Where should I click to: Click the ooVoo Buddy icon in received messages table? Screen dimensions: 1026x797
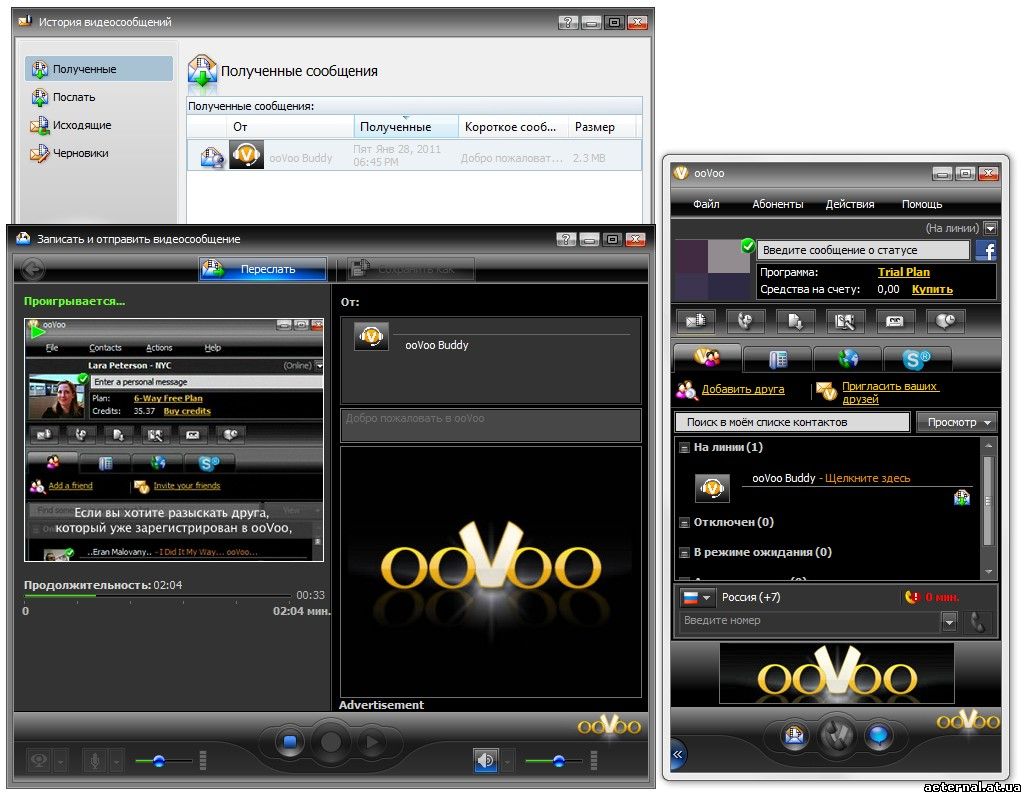(x=247, y=156)
